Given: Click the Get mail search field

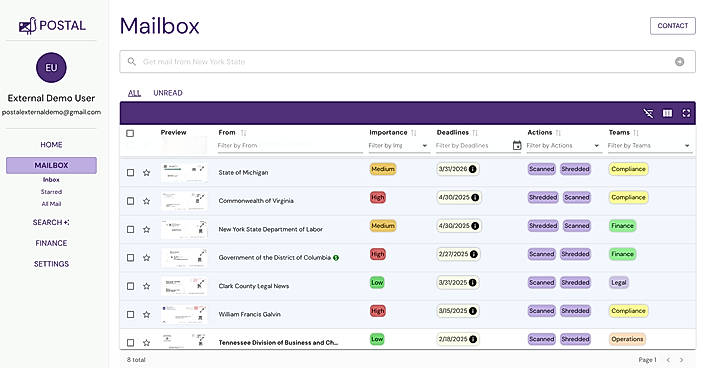Looking at the screenshot, I should (407, 61).
